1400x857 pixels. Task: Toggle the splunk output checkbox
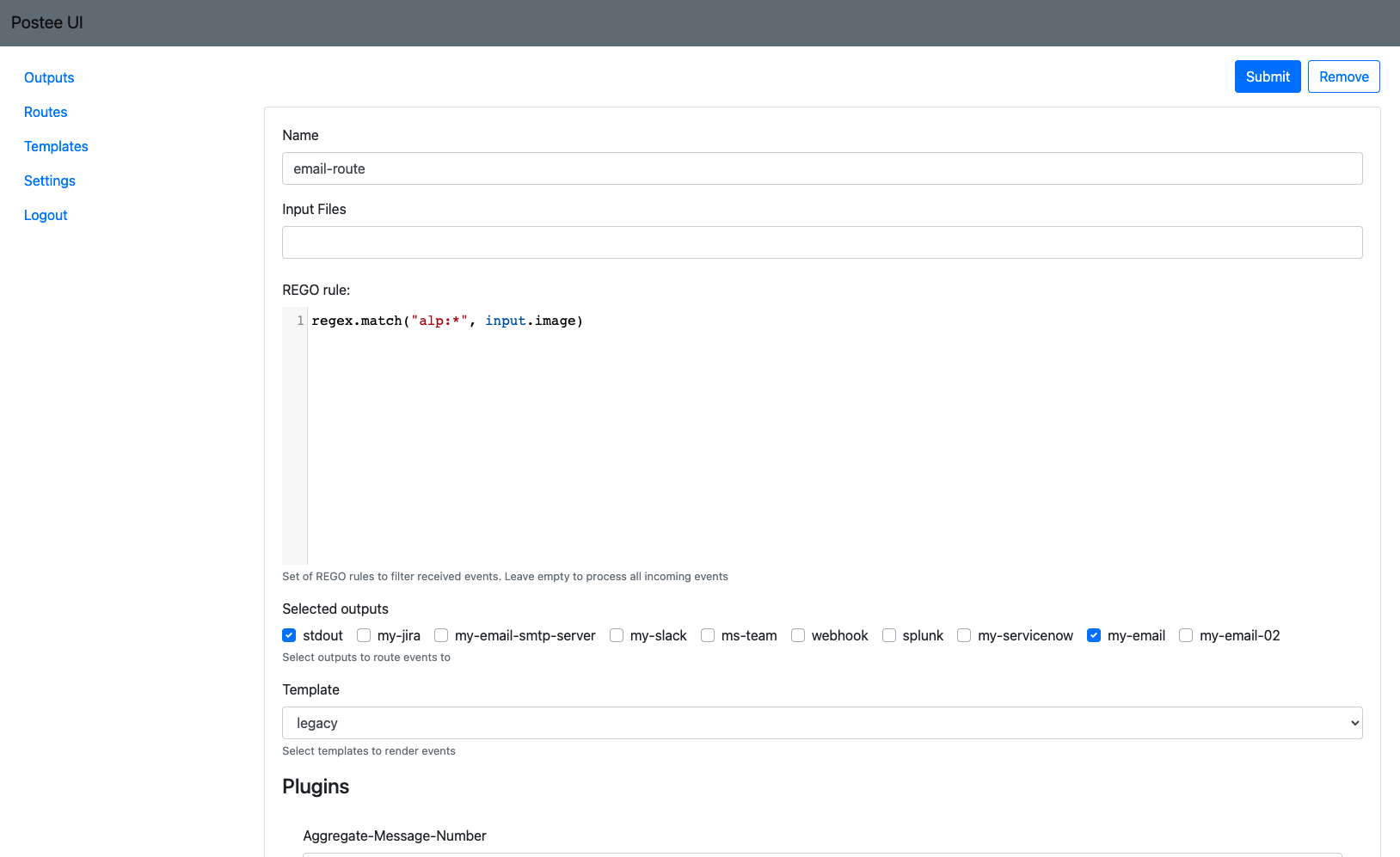(889, 635)
